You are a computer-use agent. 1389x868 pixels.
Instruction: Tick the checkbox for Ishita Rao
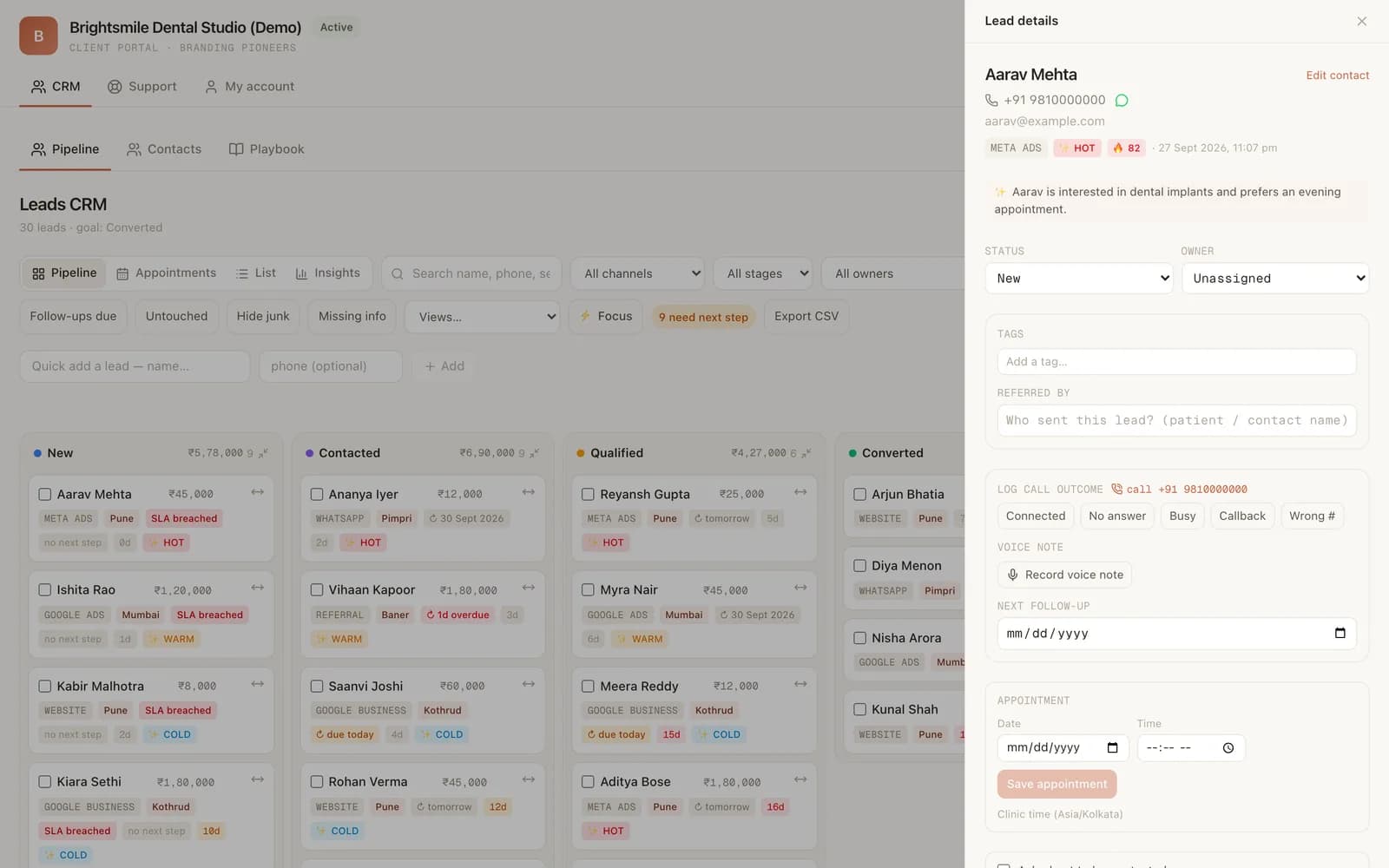pyautogui.click(x=45, y=589)
